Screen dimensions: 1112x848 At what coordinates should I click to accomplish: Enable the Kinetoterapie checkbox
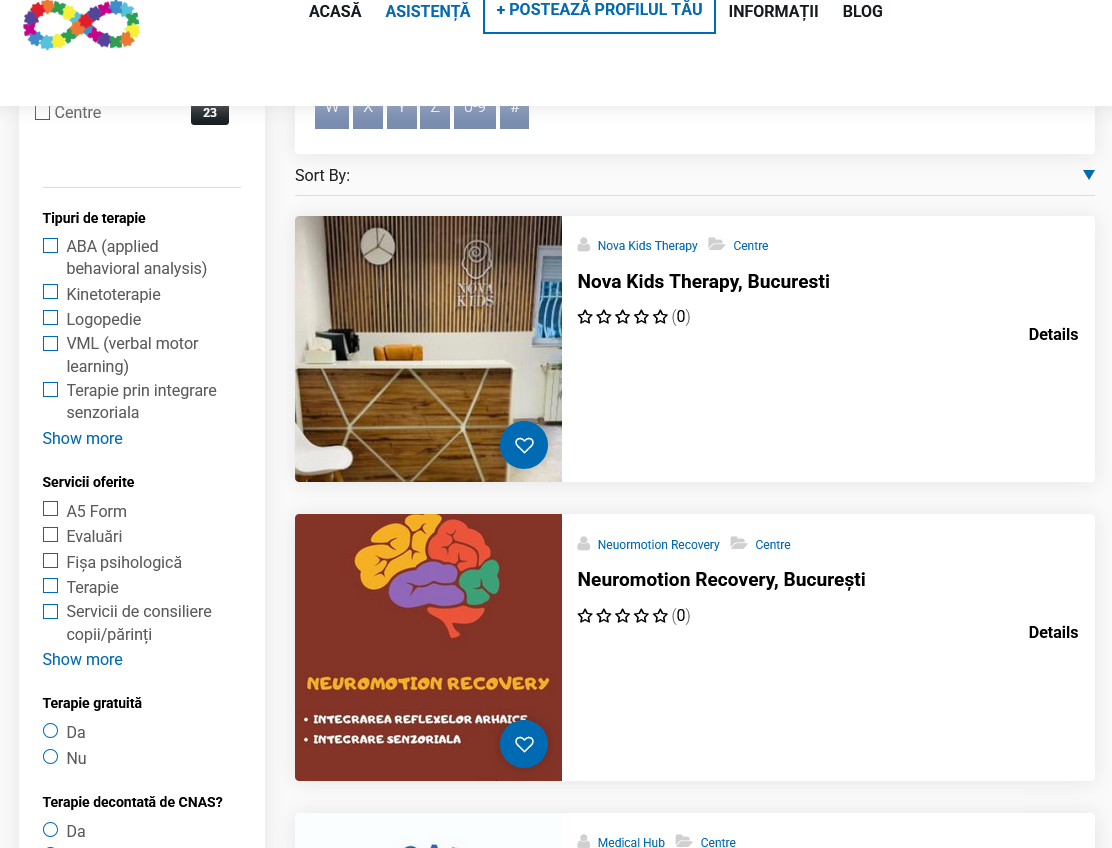tap(50, 292)
